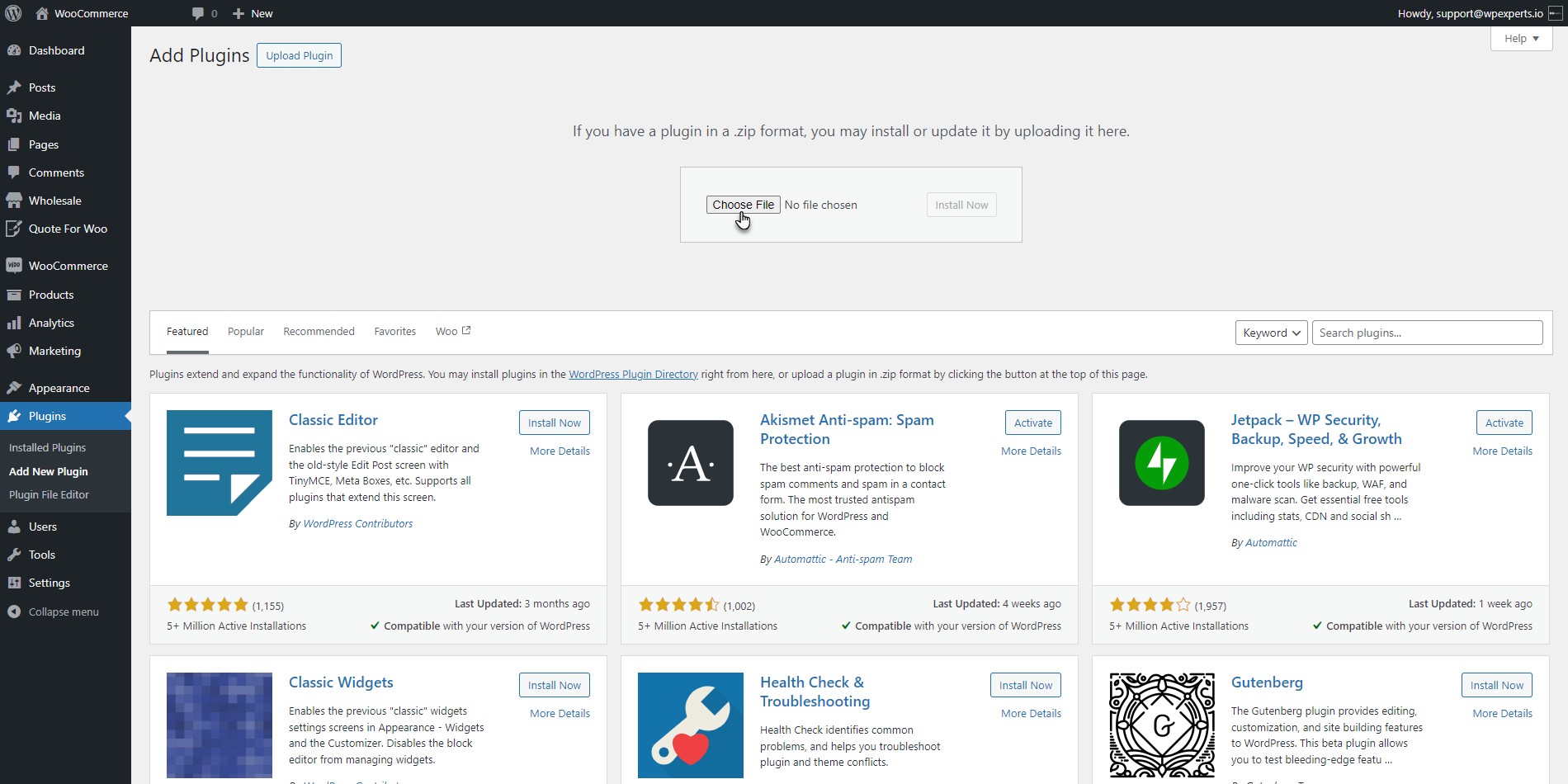Install the Gutenberg plugin
This screenshot has width=1568, height=784.
[1497, 685]
